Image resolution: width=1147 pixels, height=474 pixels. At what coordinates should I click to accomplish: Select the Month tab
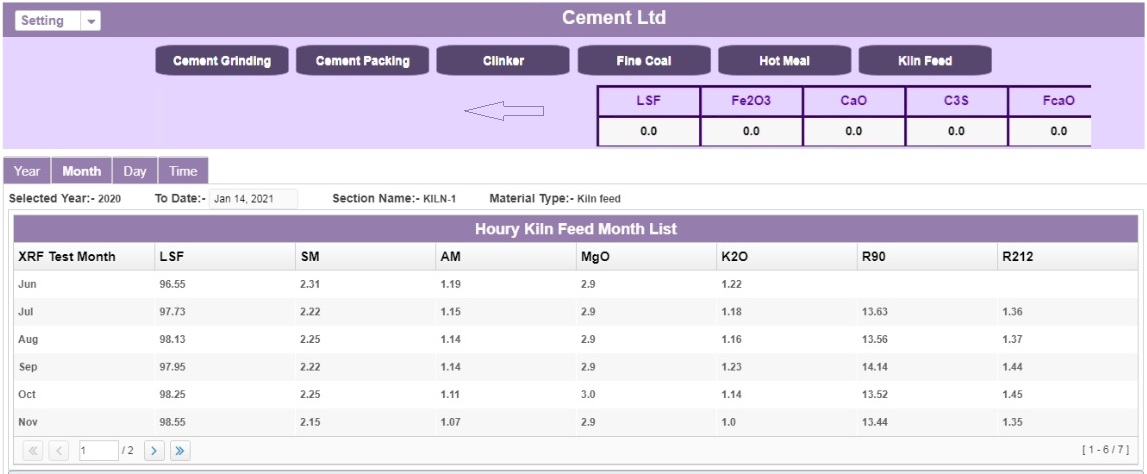[x=81, y=171]
